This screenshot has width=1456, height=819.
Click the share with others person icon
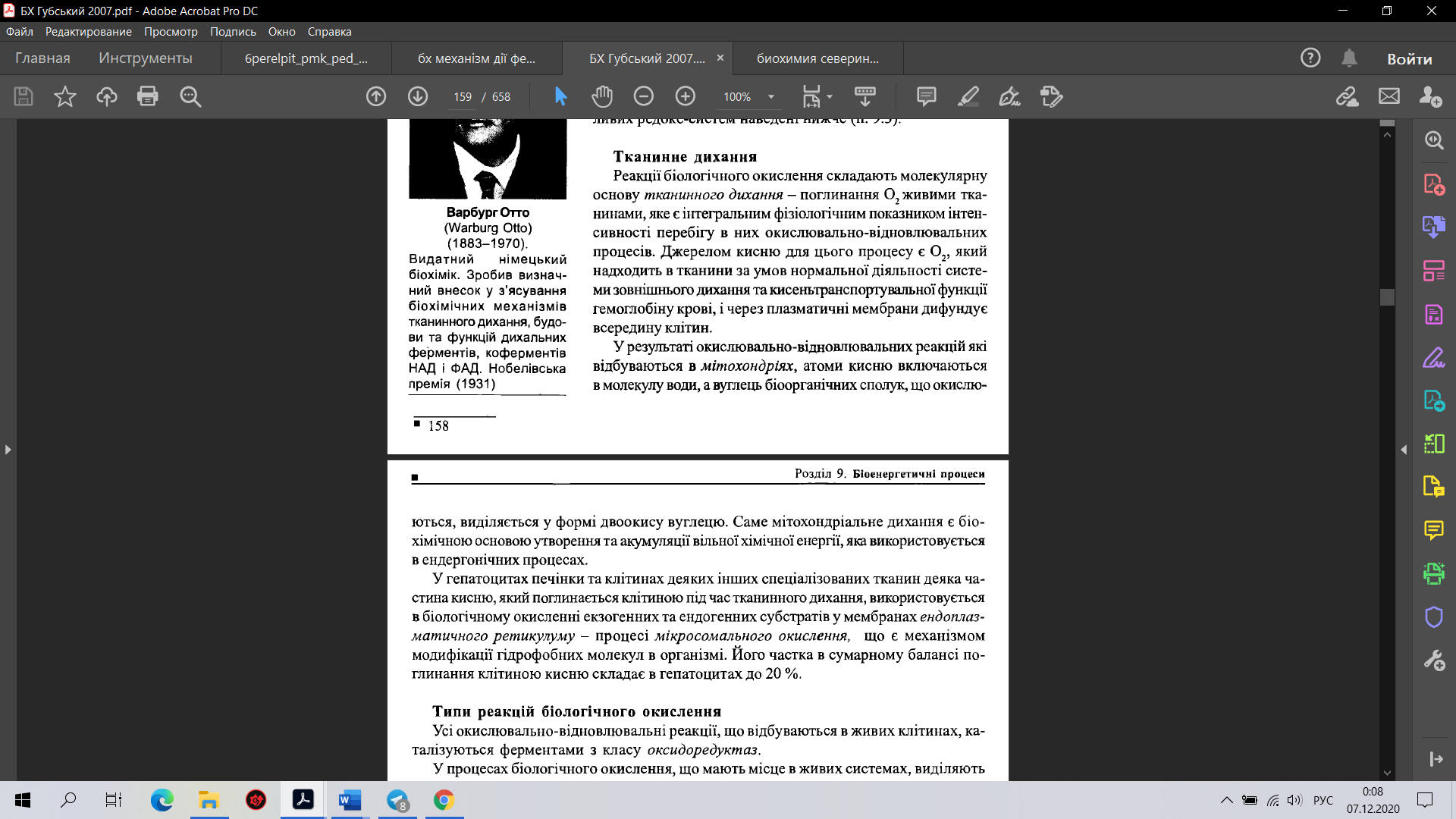click(x=1431, y=96)
